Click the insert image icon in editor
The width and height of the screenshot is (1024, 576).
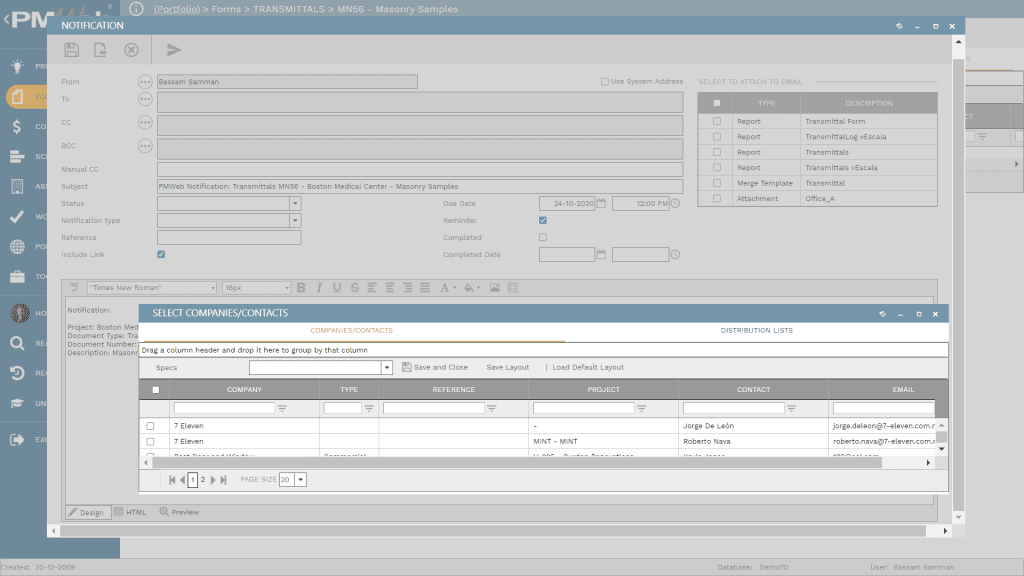pos(495,287)
